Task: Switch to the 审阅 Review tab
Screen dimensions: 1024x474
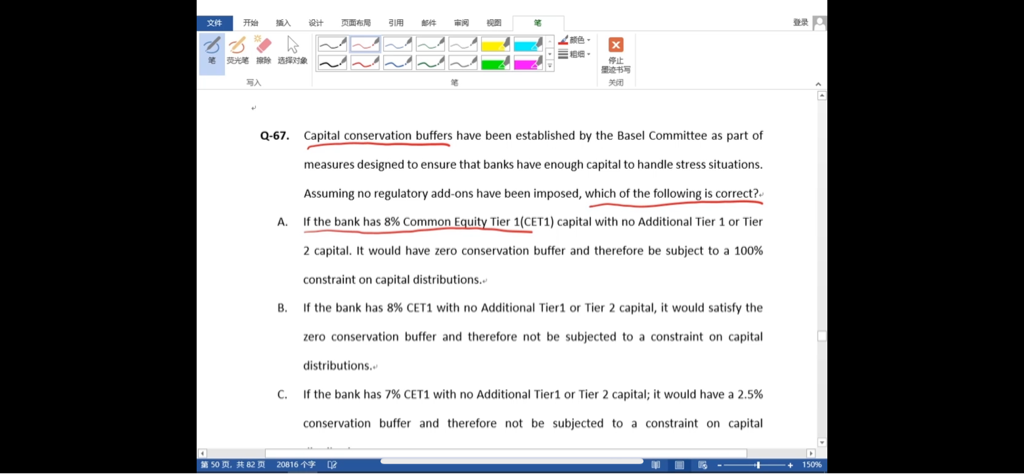Action: pos(460,23)
